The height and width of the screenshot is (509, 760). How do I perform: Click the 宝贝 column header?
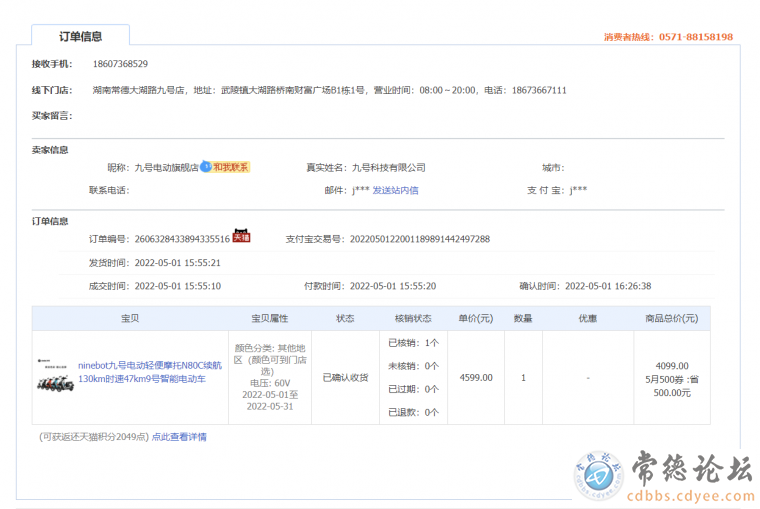[x=130, y=318]
